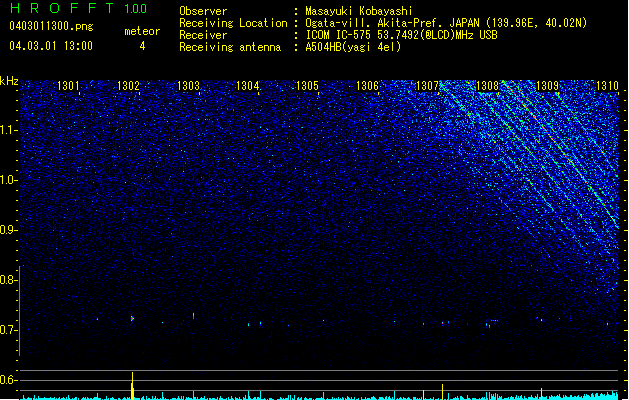Click the 1305 time marker
The image size is (629, 400).
[307, 86]
